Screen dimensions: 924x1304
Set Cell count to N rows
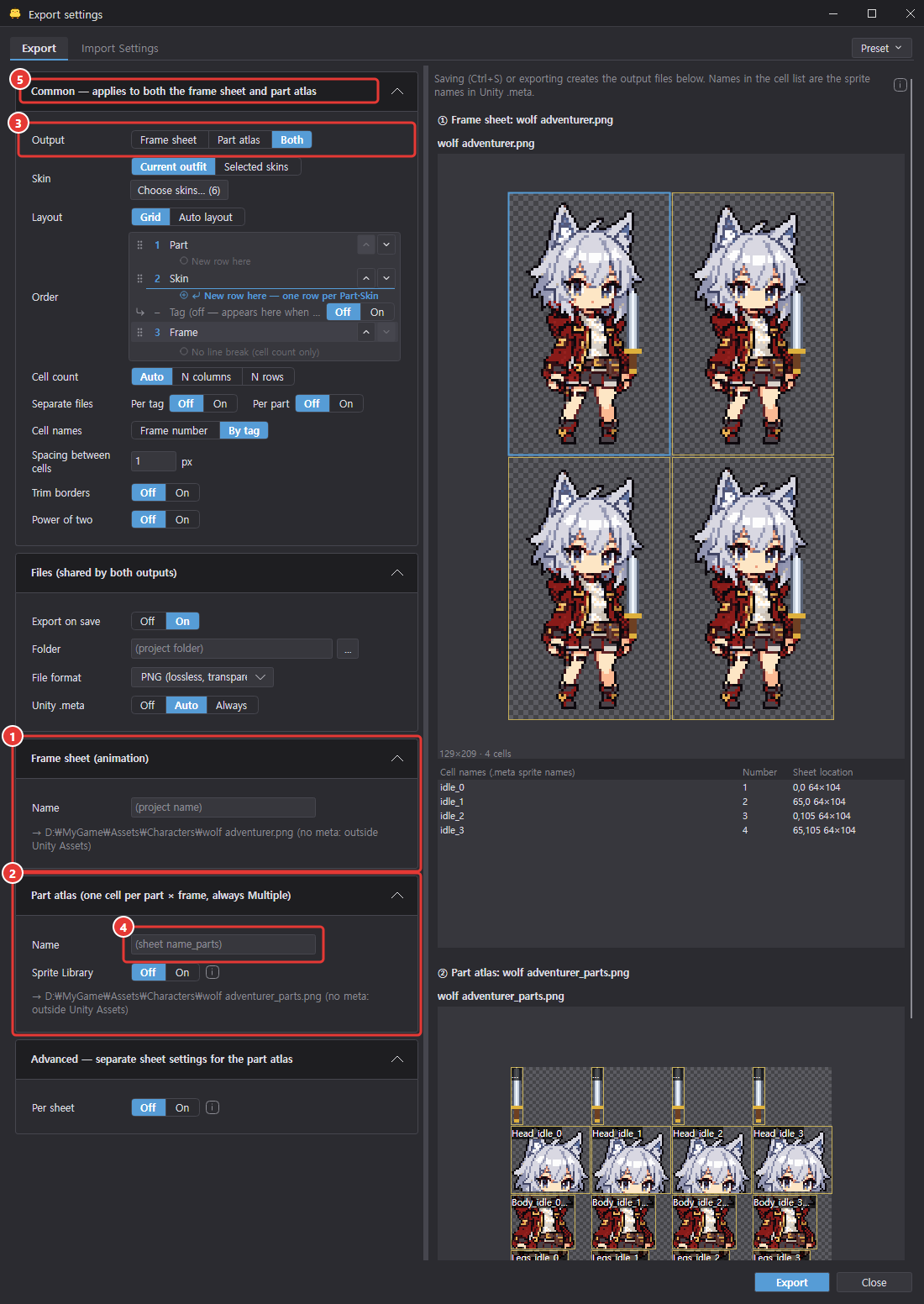click(267, 376)
